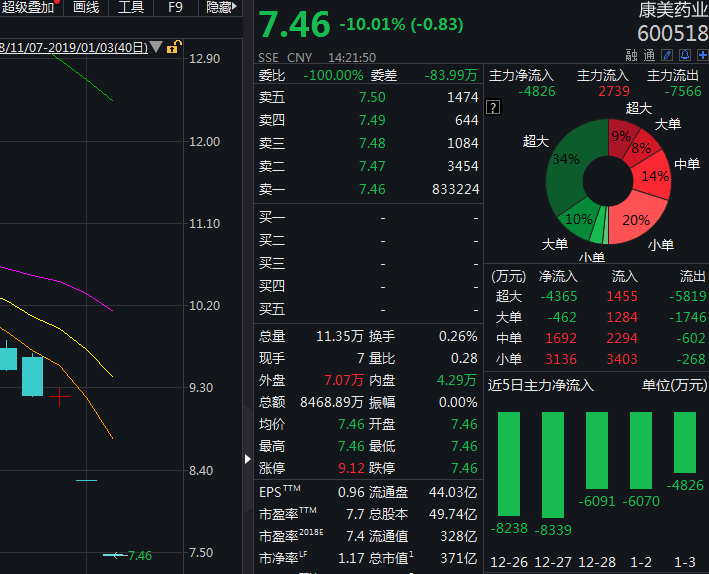The width and height of the screenshot is (709, 574).
Task: Click the 7.46 price marker on chart axis
Action: pyautogui.click(x=139, y=555)
